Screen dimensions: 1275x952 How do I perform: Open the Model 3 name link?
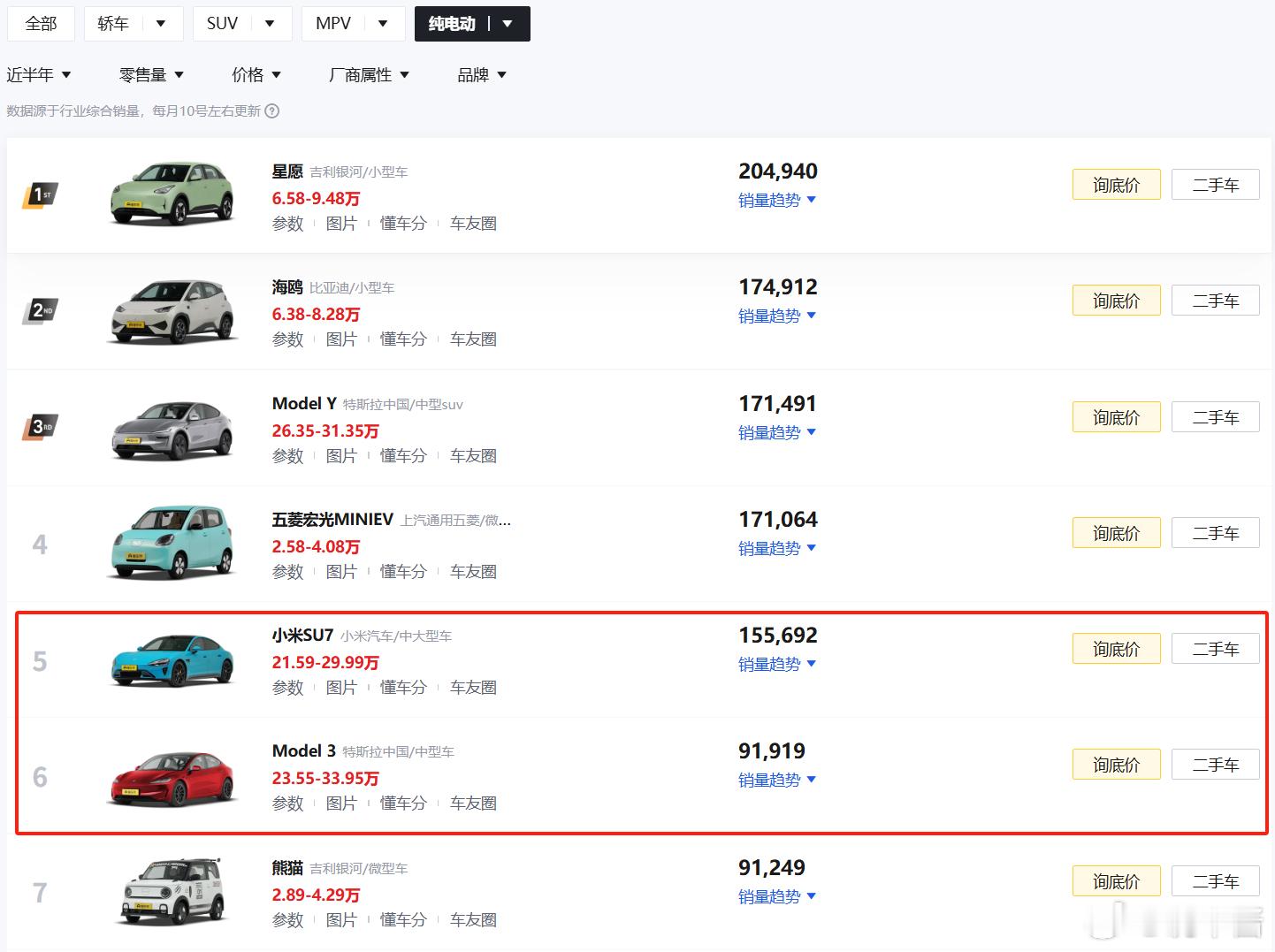coord(304,751)
